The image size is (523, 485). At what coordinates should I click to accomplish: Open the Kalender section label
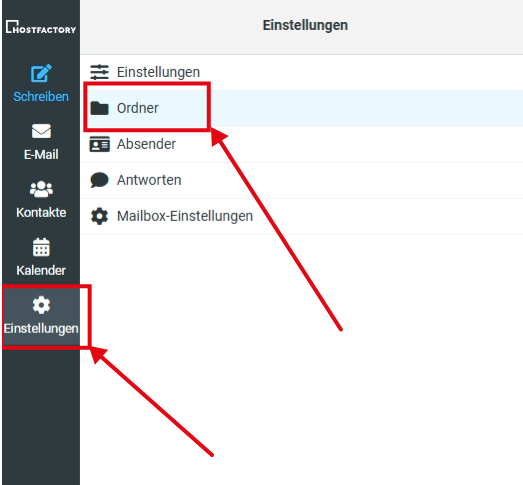click(x=41, y=270)
